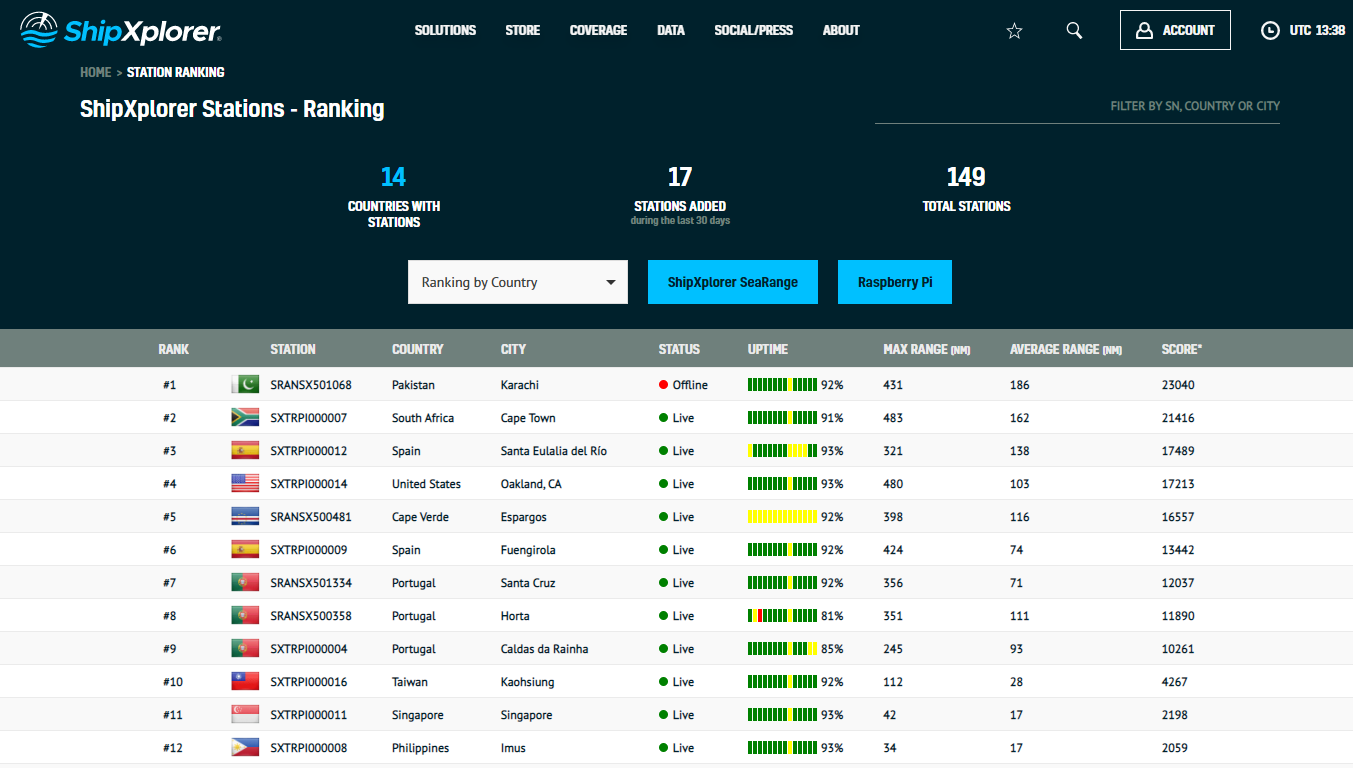The height and width of the screenshot is (768, 1353).
Task: Click the South Africa flag icon
Action: 245,418
